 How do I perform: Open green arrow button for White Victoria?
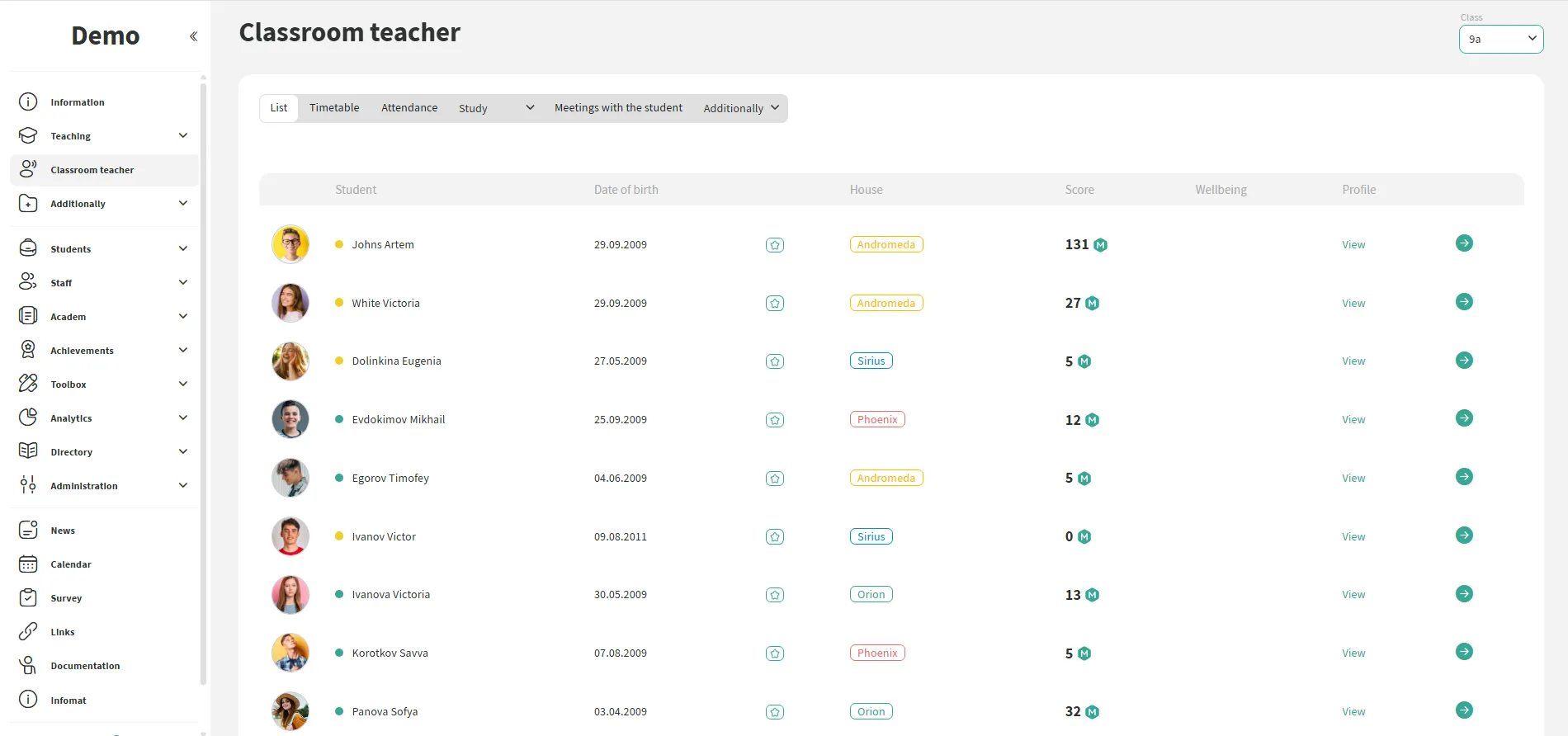1463,302
